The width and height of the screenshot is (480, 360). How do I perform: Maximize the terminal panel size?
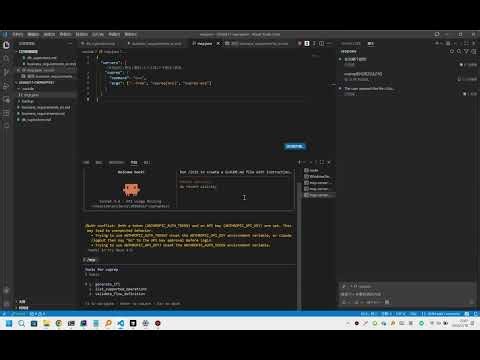tap(322, 162)
